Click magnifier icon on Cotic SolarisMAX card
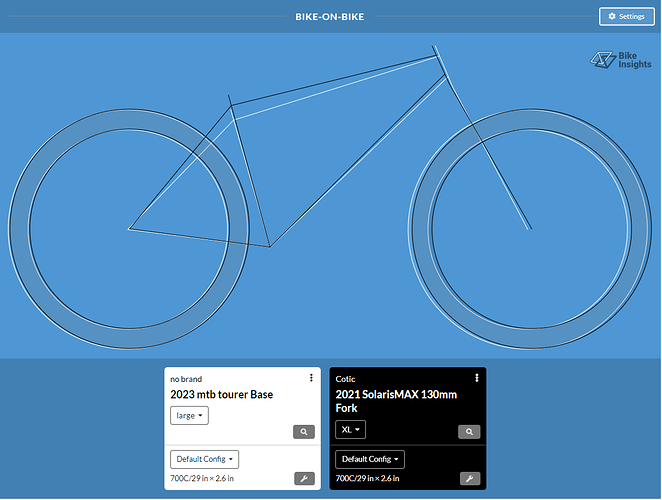This screenshot has height=500, width=662. pos(469,432)
